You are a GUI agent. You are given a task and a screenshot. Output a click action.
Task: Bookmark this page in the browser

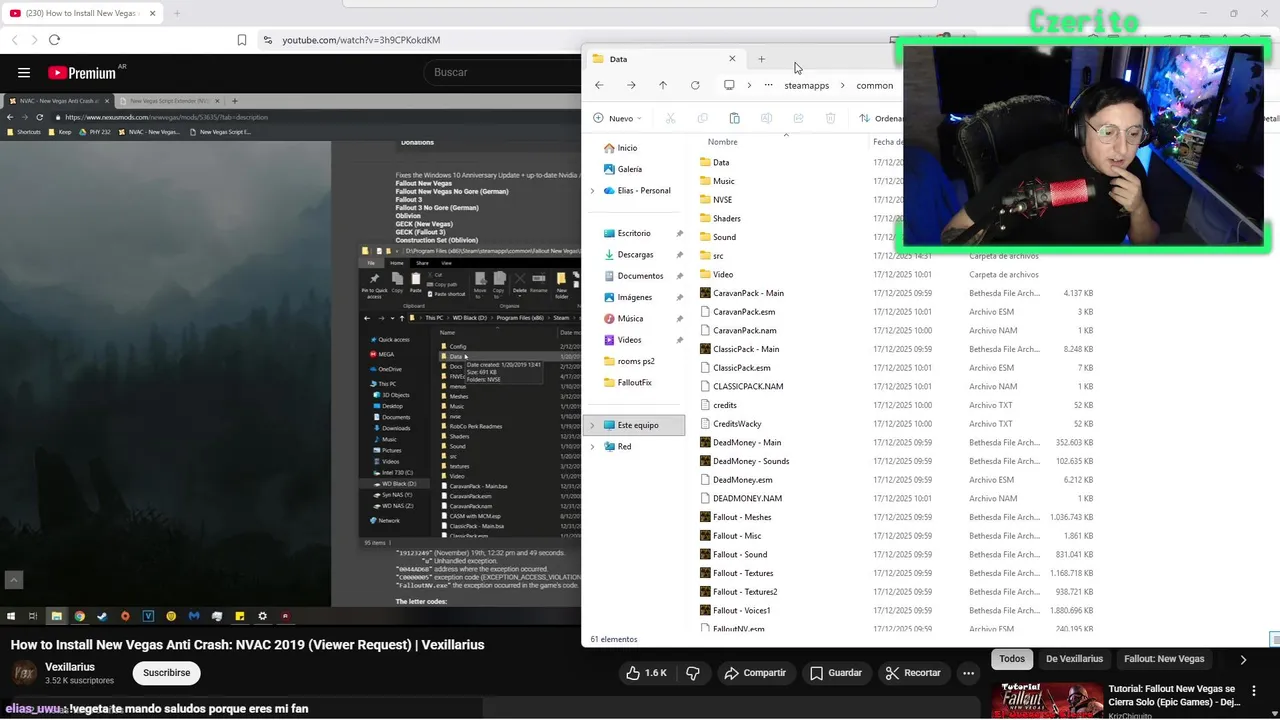tap(242, 40)
